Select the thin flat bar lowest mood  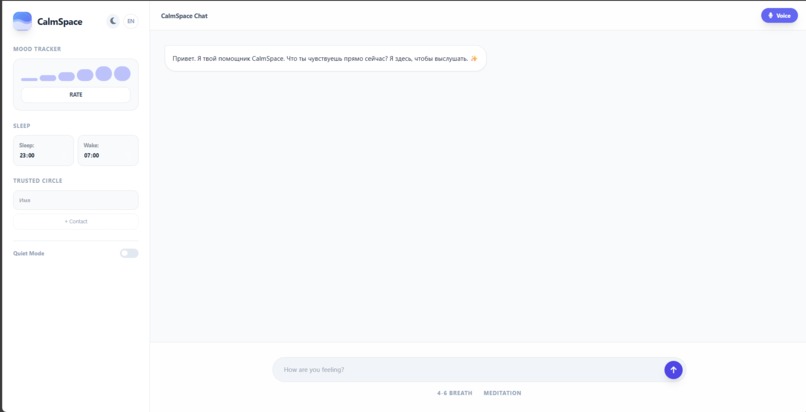29,79
